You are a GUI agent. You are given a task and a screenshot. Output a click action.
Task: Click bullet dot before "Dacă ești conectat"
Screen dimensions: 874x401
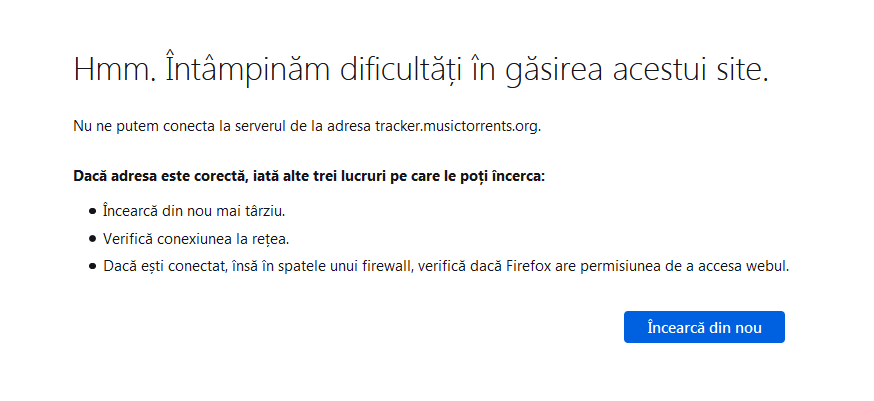[93, 267]
